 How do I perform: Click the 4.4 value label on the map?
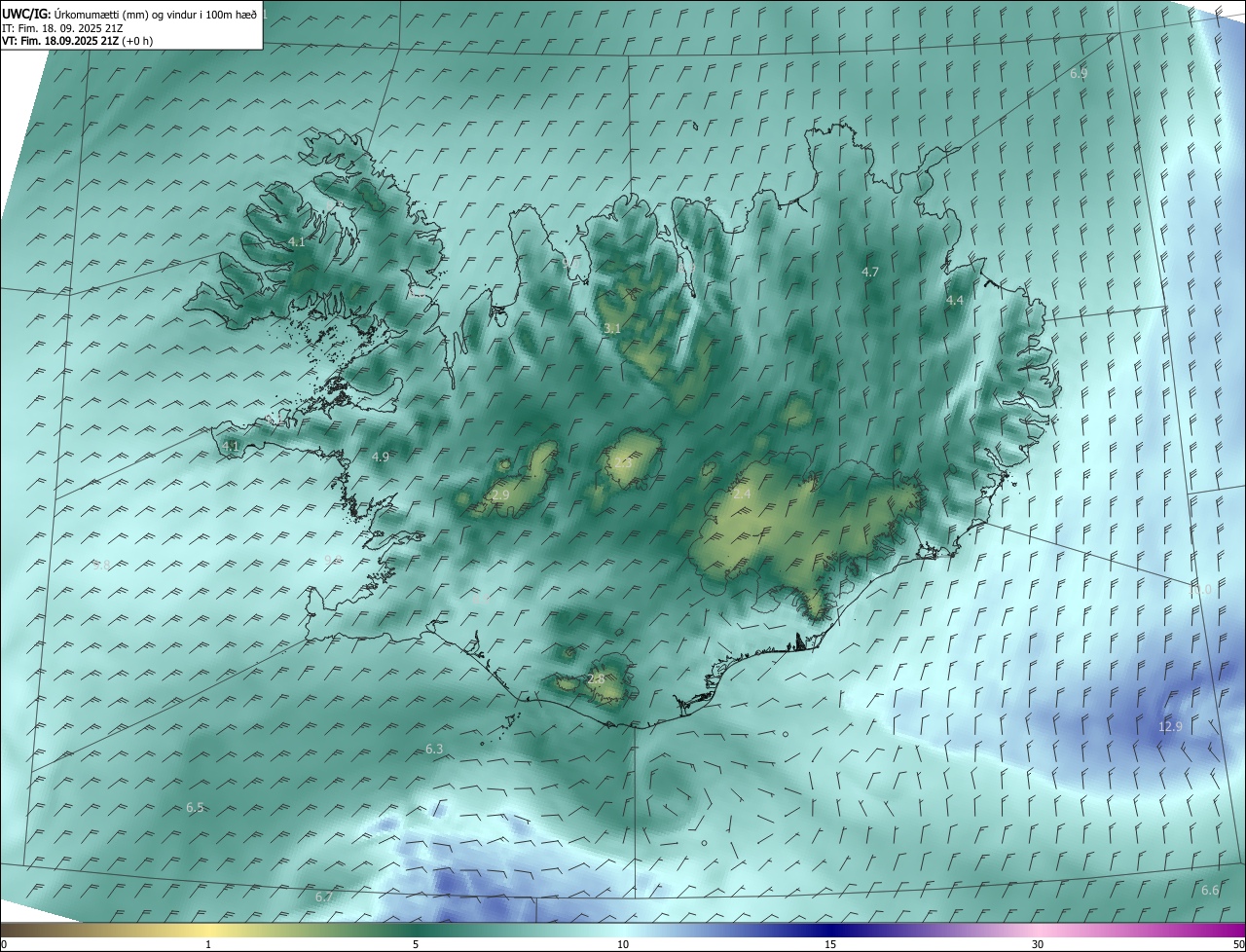click(955, 301)
